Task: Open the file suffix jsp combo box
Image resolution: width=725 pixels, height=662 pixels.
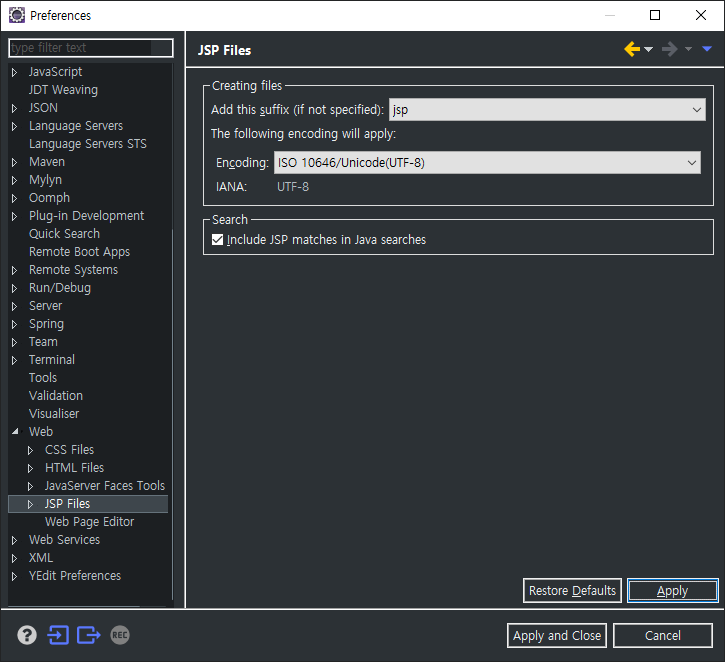Action: point(547,110)
